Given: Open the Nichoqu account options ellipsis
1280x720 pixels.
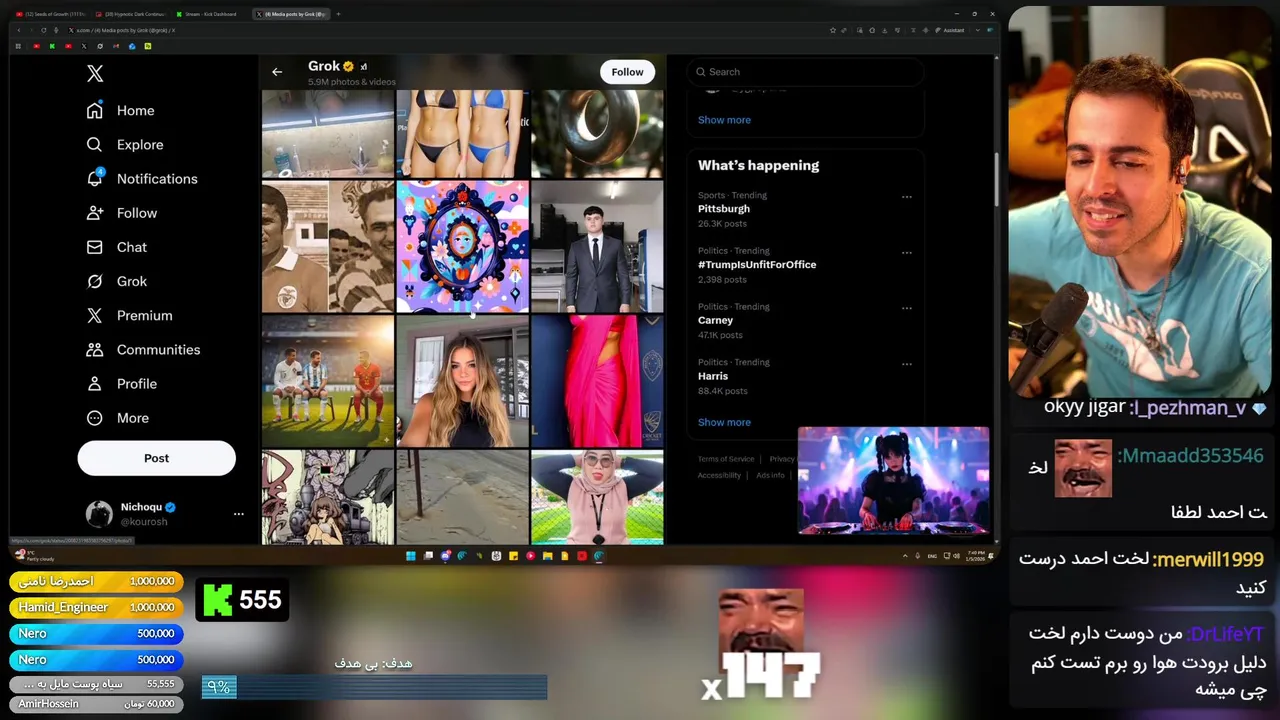Looking at the screenshot, I should (238, 514).
